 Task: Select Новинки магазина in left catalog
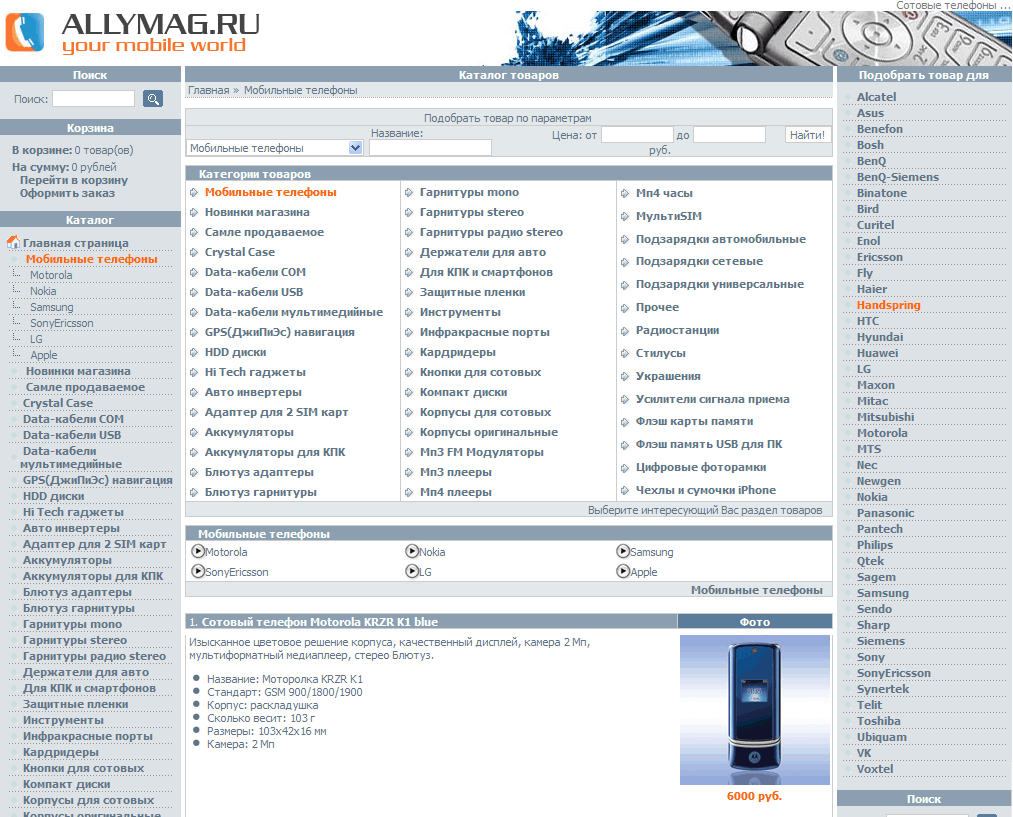(x=78, y=371)
